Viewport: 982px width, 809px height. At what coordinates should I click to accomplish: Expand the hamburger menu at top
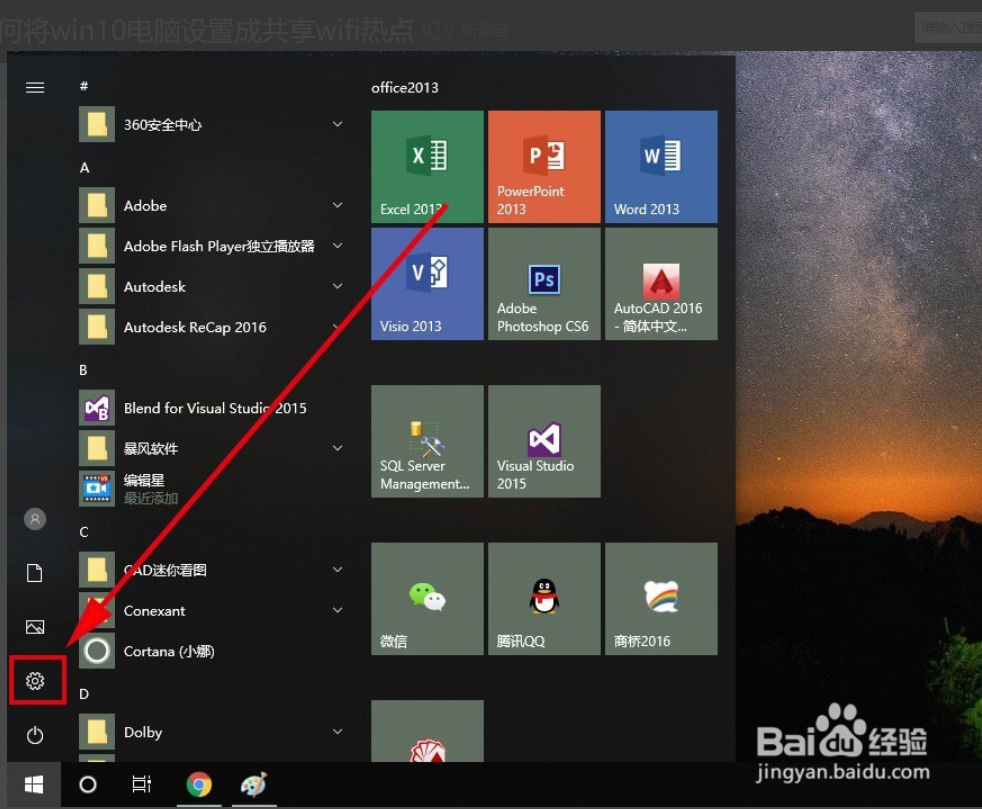coord(35,88)
